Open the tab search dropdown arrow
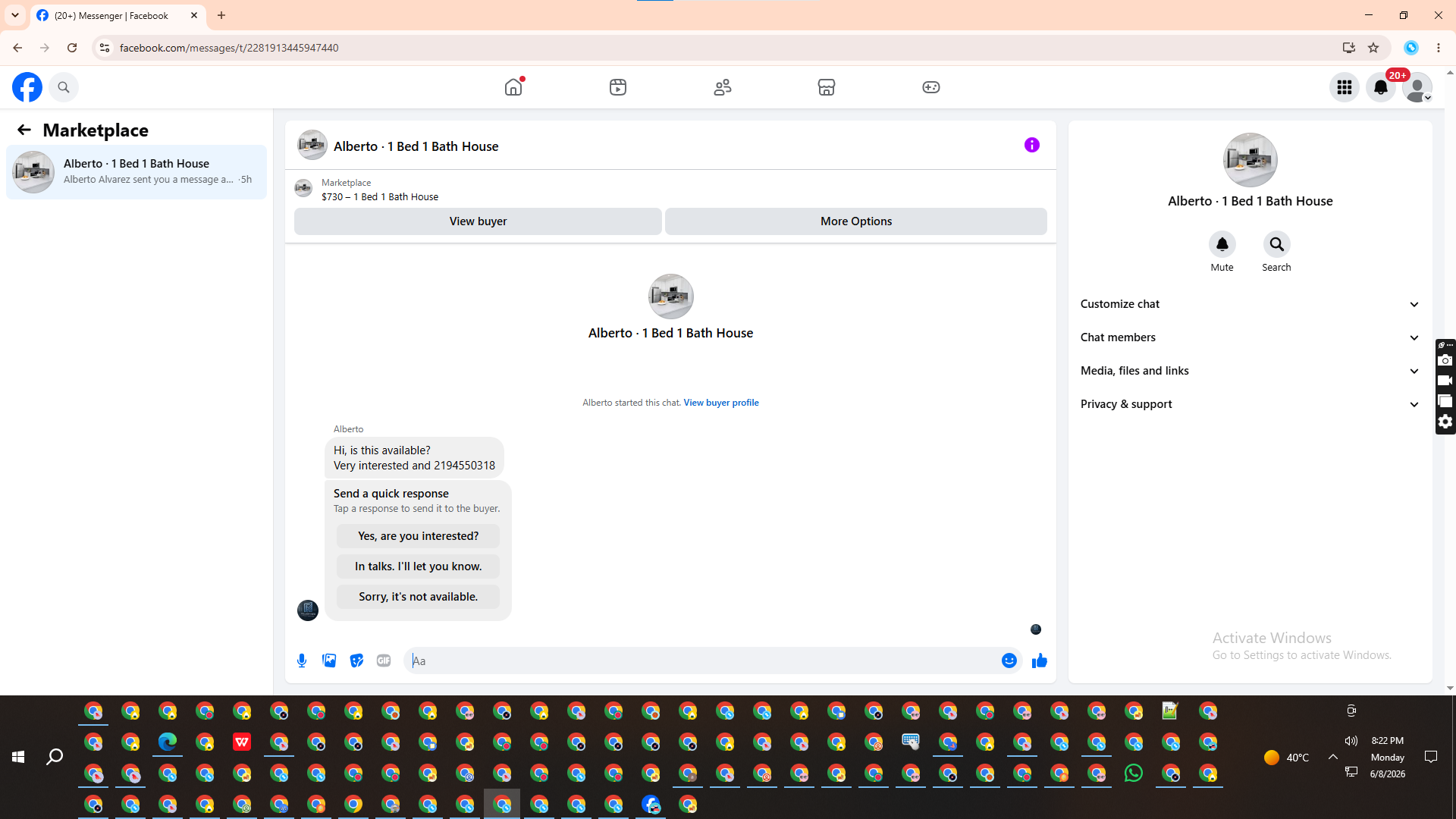Screen dimensions: 1456x819 point(15,15)
